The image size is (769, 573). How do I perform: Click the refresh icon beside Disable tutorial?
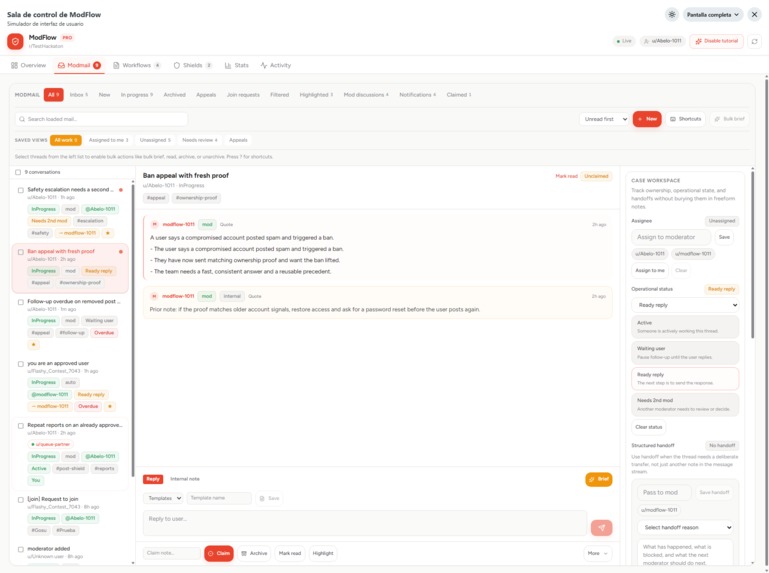tap(754, 41)
